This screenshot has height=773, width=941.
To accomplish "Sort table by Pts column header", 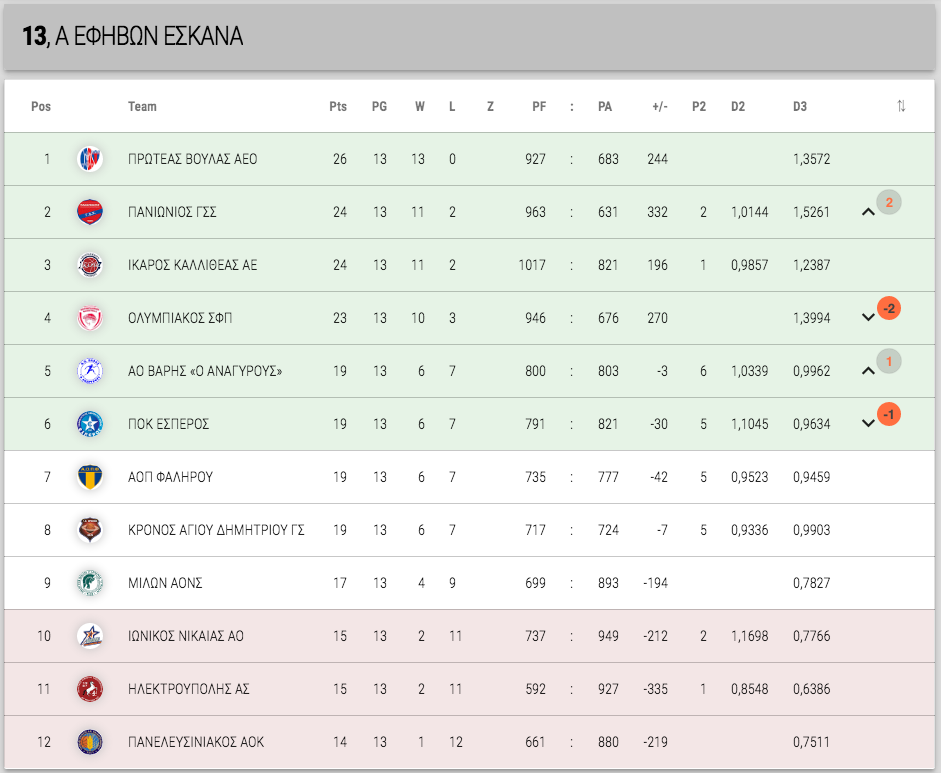I will 338,106.
